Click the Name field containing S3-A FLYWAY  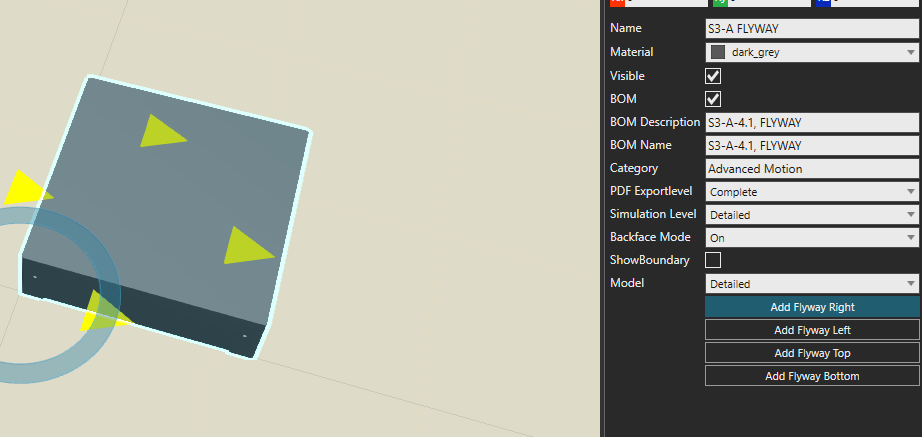[x=811, y=29]
